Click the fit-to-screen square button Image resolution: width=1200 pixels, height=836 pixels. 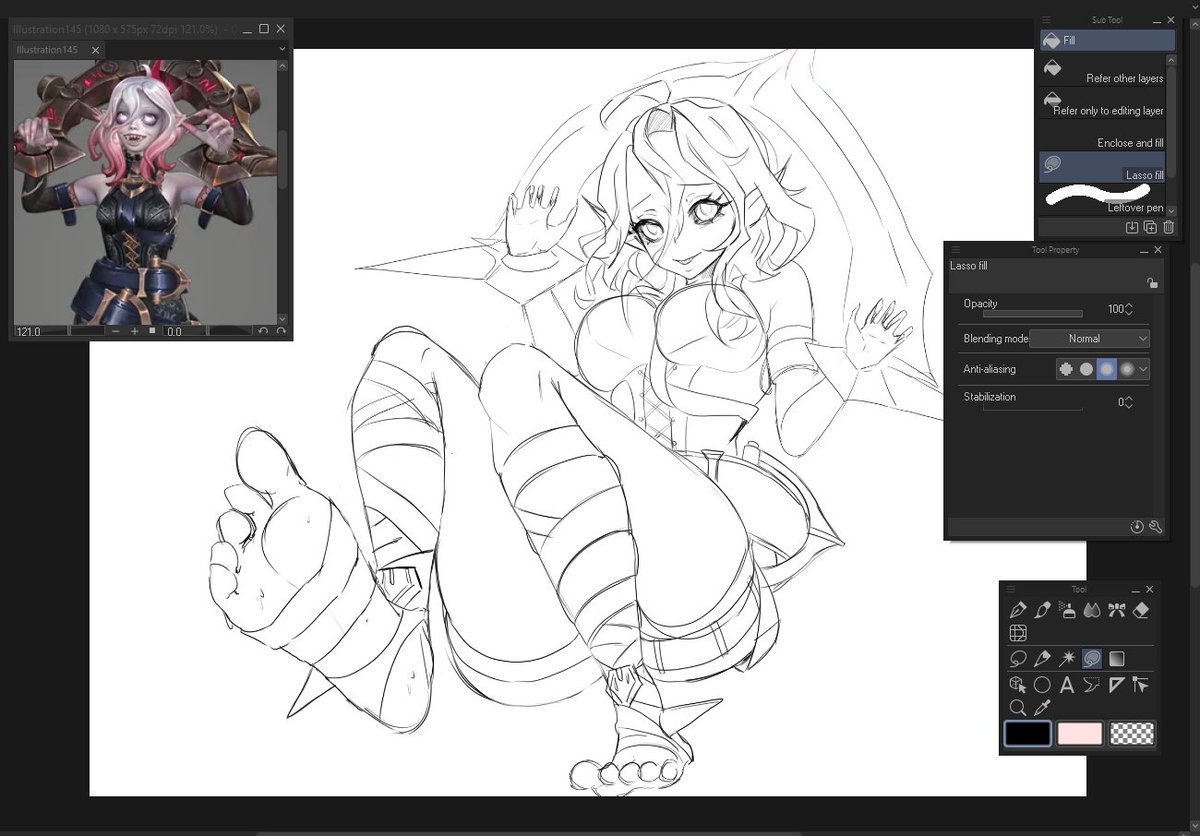point(152,331)
